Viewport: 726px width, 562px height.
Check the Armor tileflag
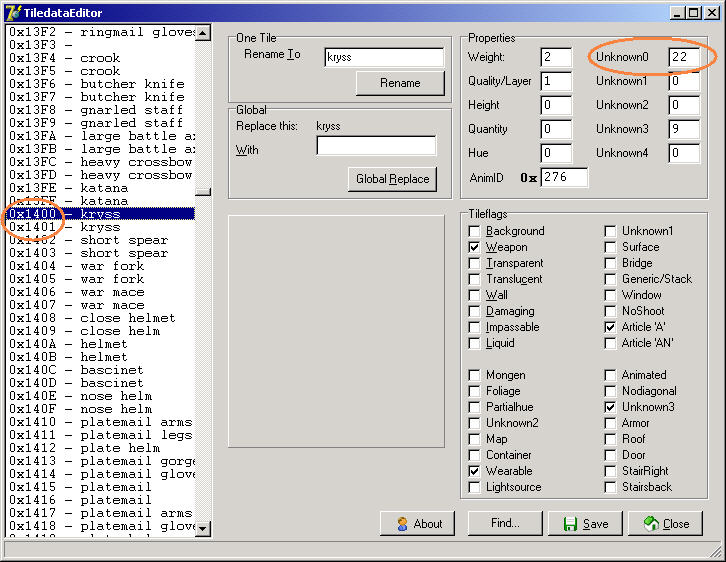(x=610, y=423)
